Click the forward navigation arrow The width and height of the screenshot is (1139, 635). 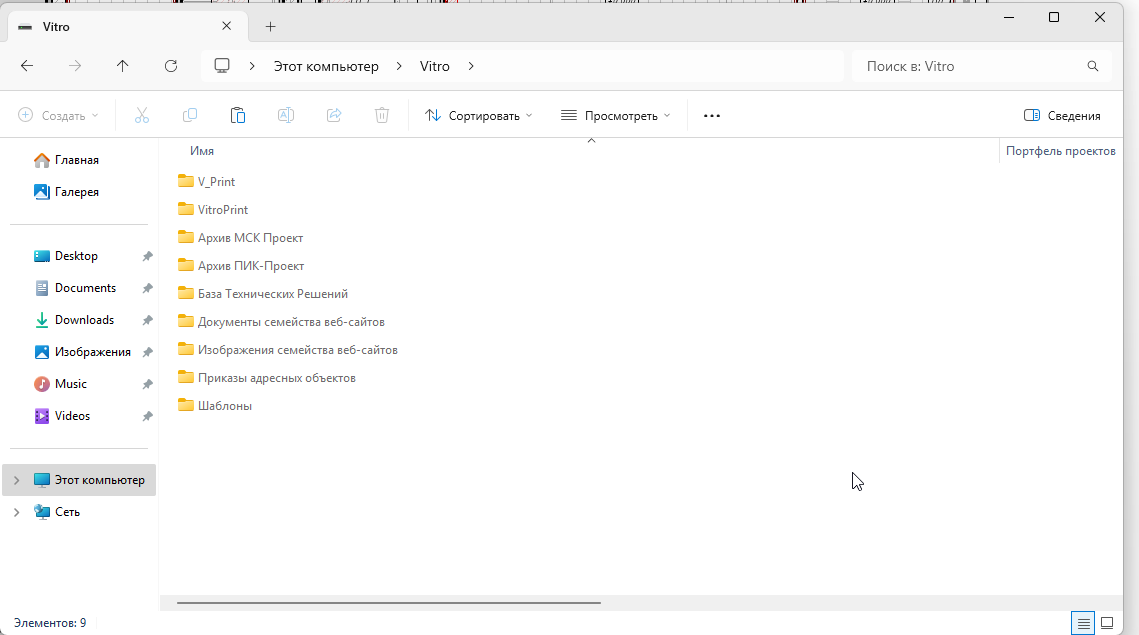click(75, 66)
